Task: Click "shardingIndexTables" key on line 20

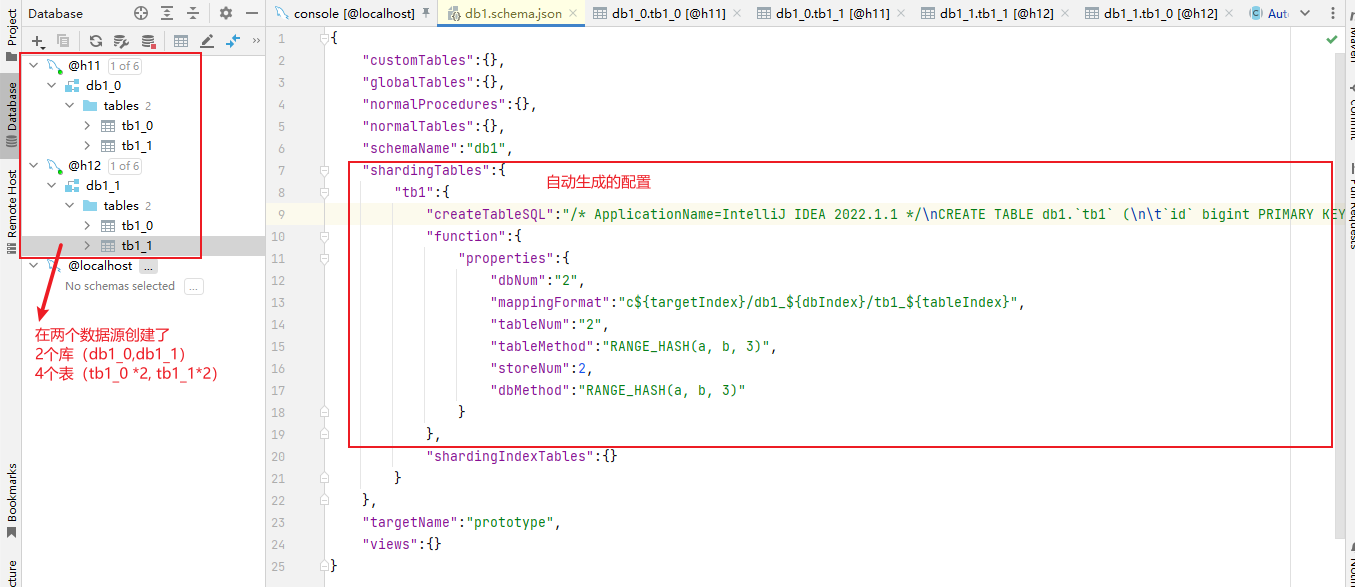Action: coord(510,456)
